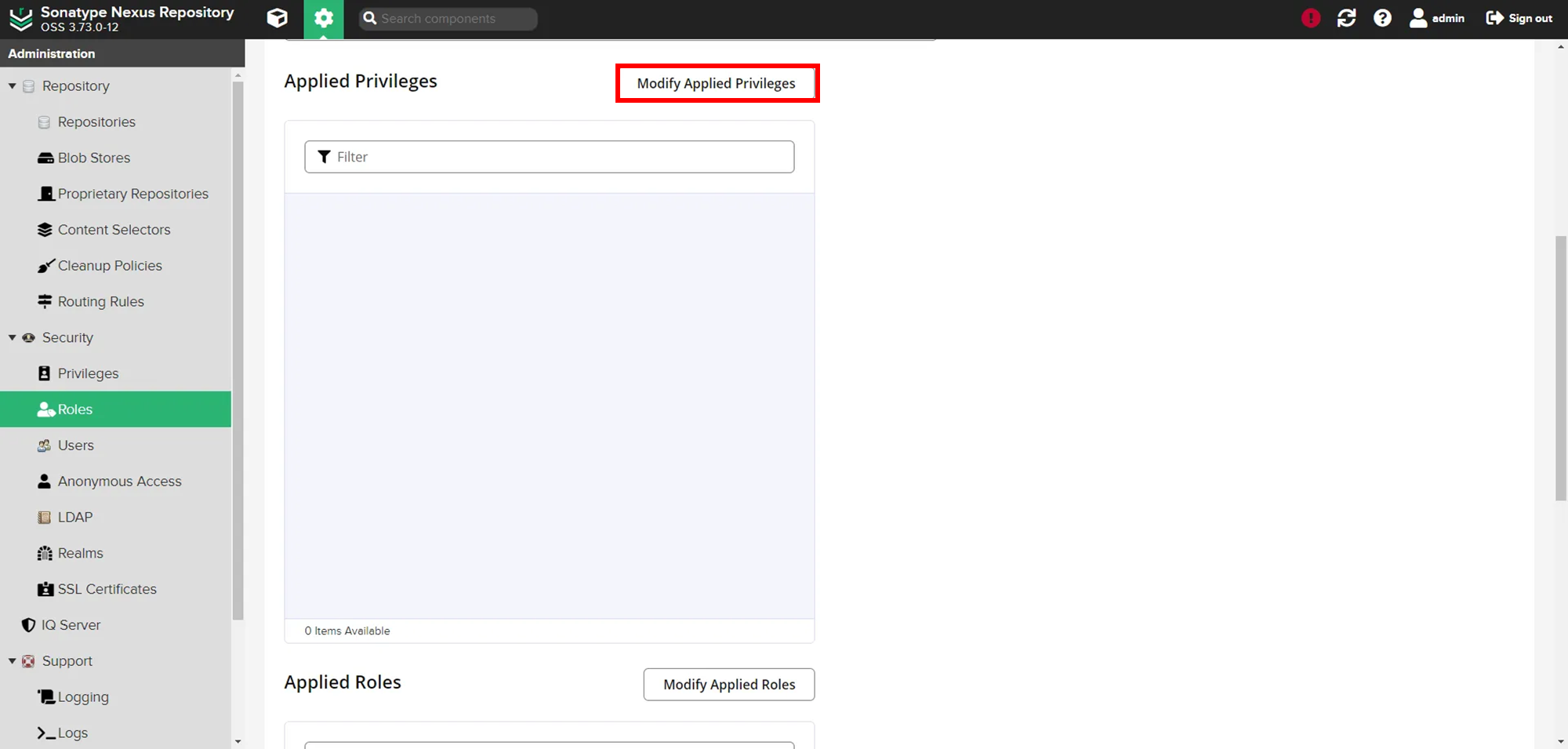Collapse the Security tree section

click(x=12, y=338)
